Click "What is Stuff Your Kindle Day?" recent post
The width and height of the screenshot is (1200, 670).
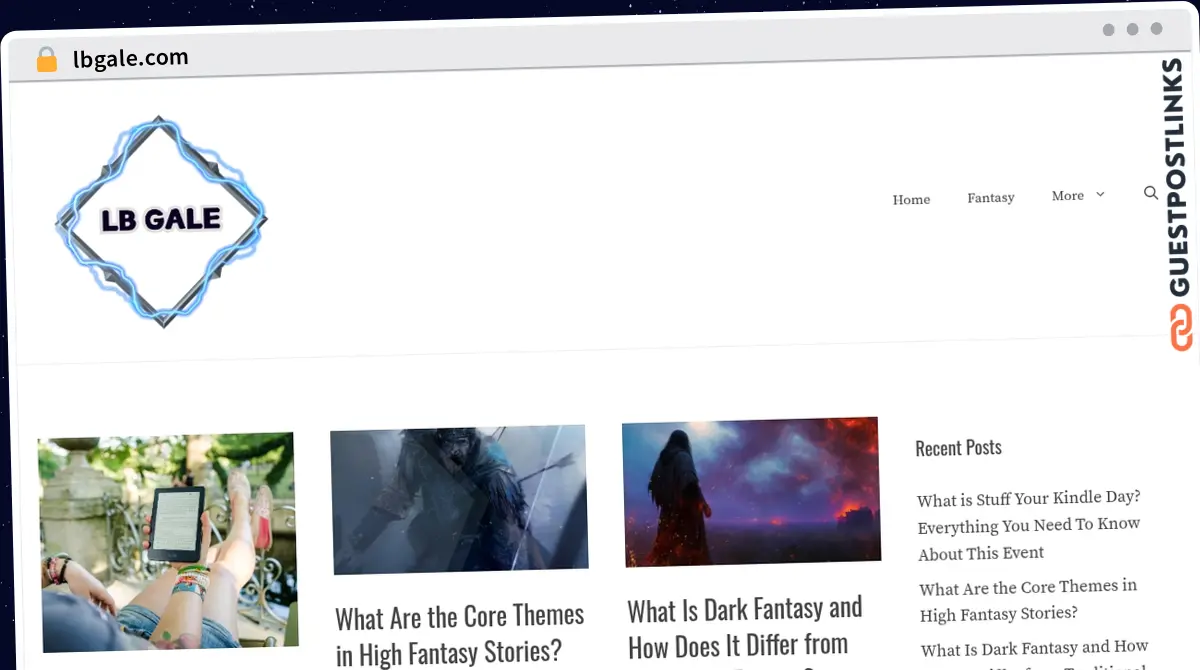tap(1028, 525)
